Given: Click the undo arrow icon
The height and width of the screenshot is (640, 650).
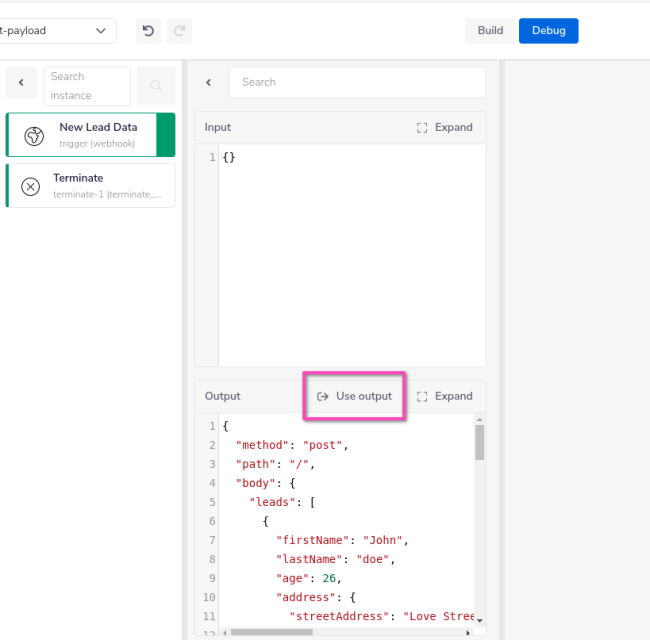Looking at the screenshot, I should 148,31.
